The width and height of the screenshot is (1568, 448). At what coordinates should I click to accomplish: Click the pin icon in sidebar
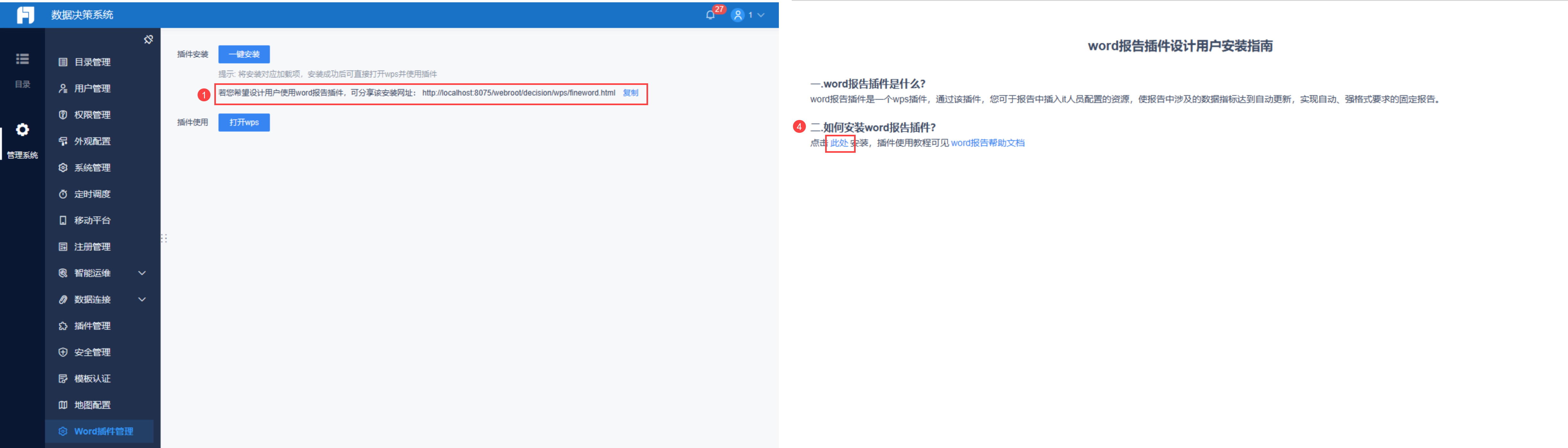148,40
